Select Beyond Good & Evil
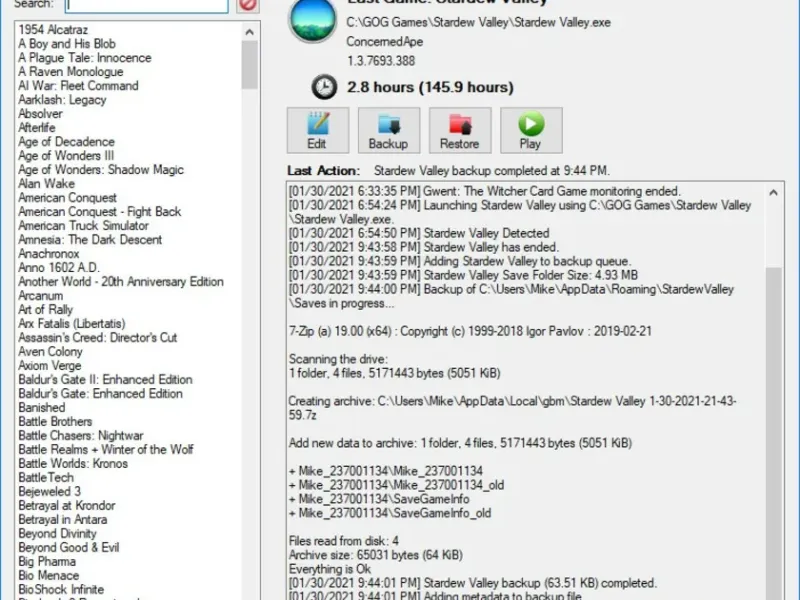Screen dimensions: 800x600 [68, 547]
